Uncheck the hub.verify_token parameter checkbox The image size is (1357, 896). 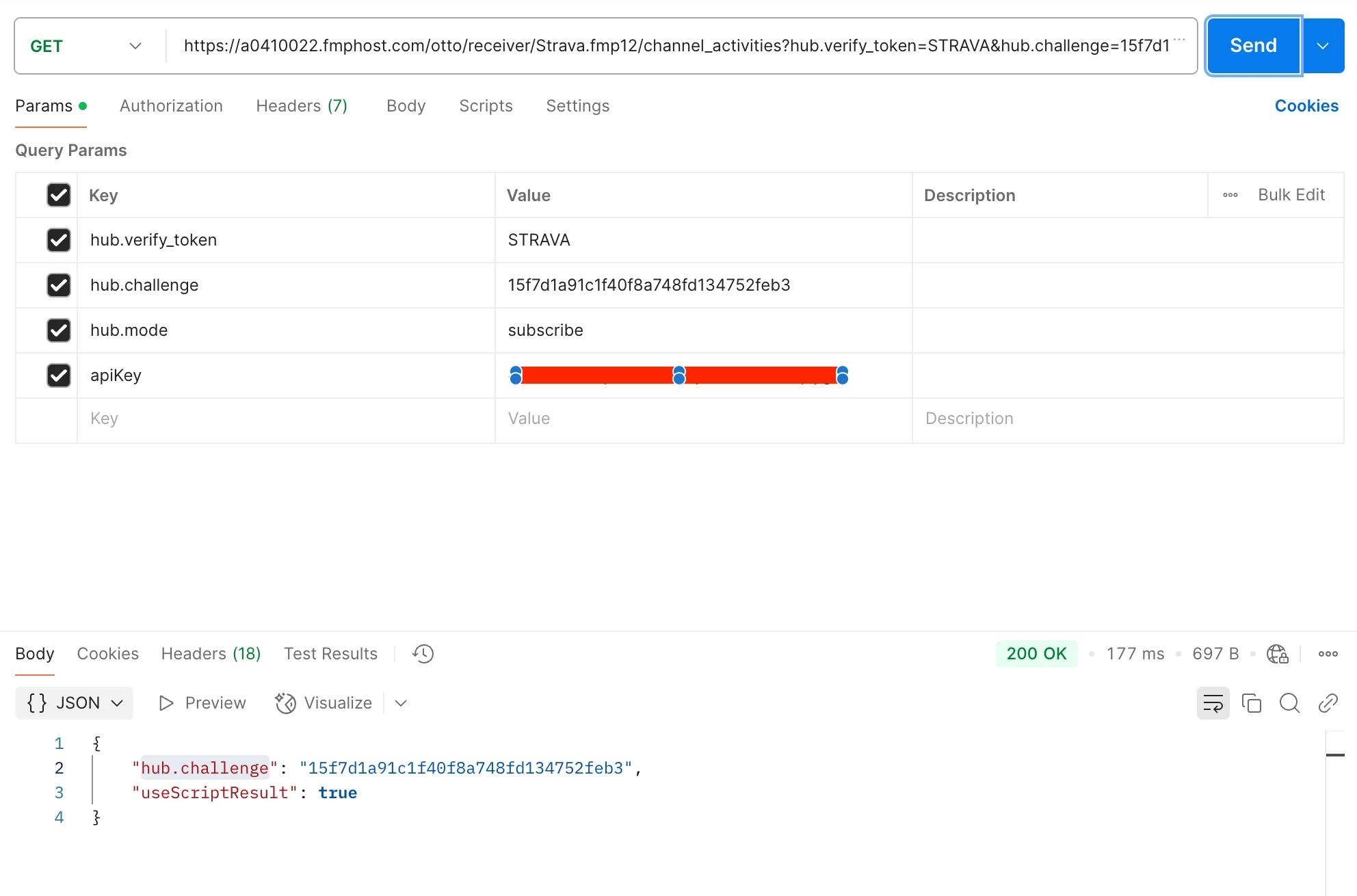point(59,240)
